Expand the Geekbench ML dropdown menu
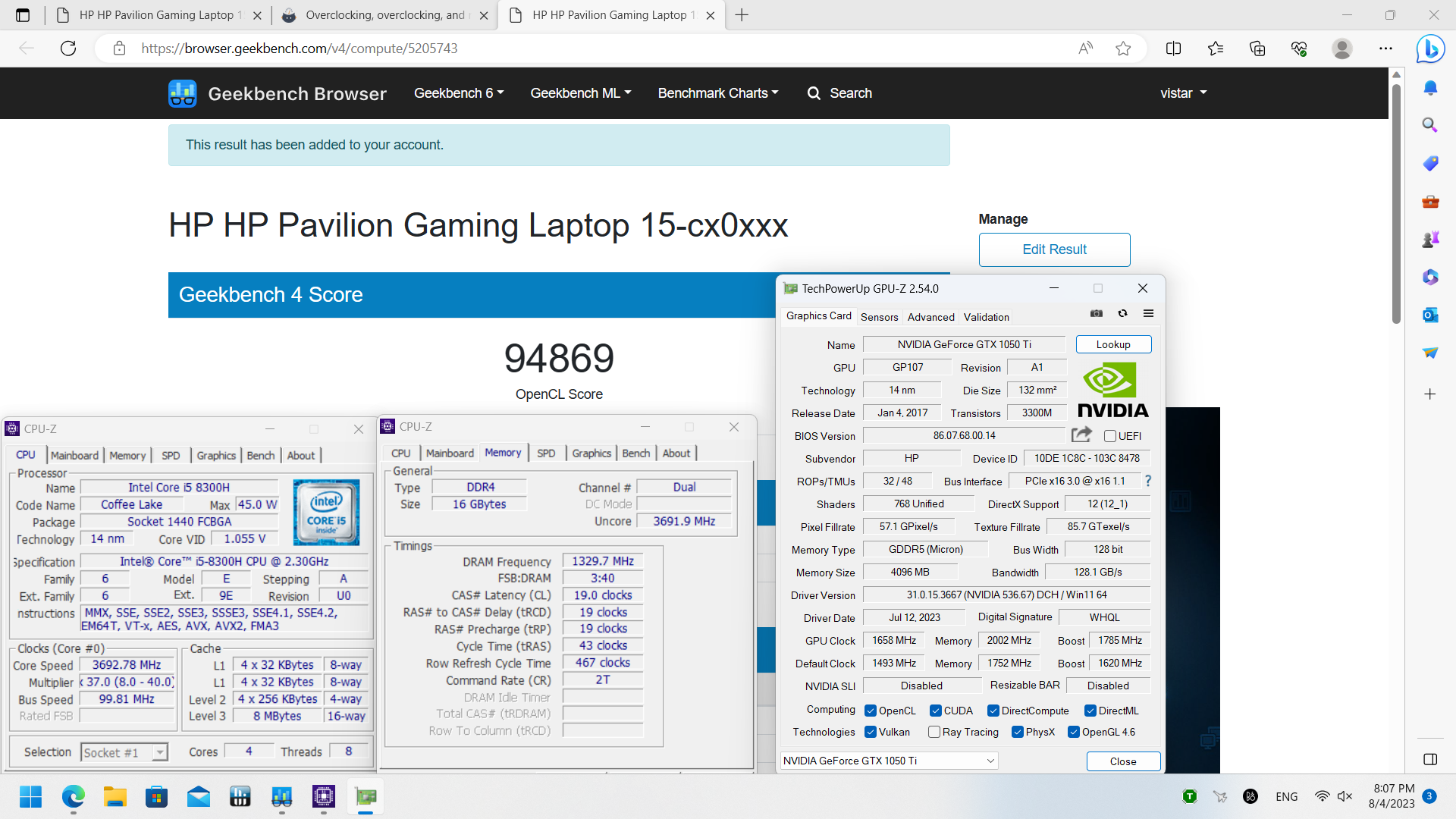 click(x=581, y=93)
